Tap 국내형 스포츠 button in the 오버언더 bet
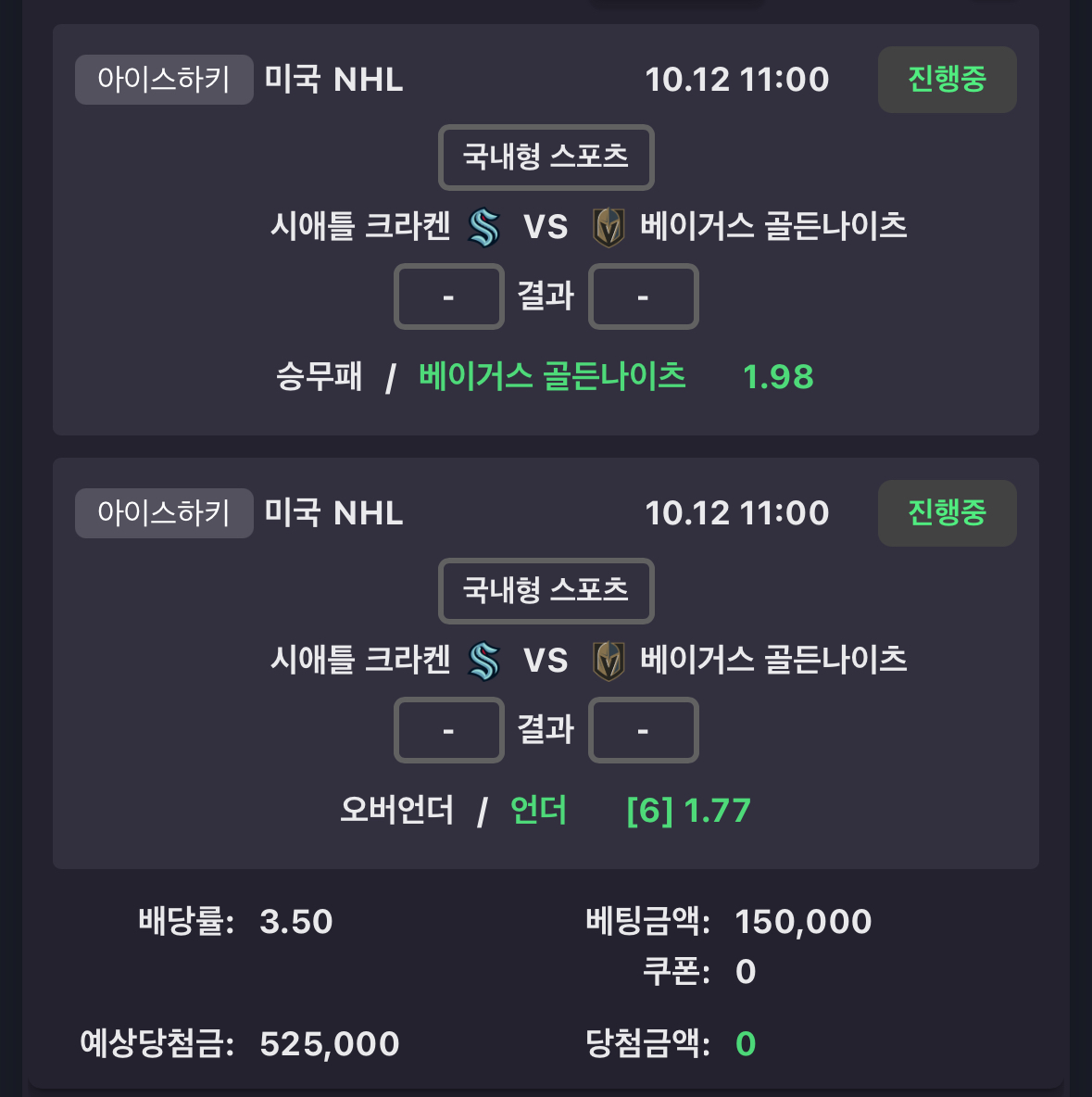 coord(546,590)
